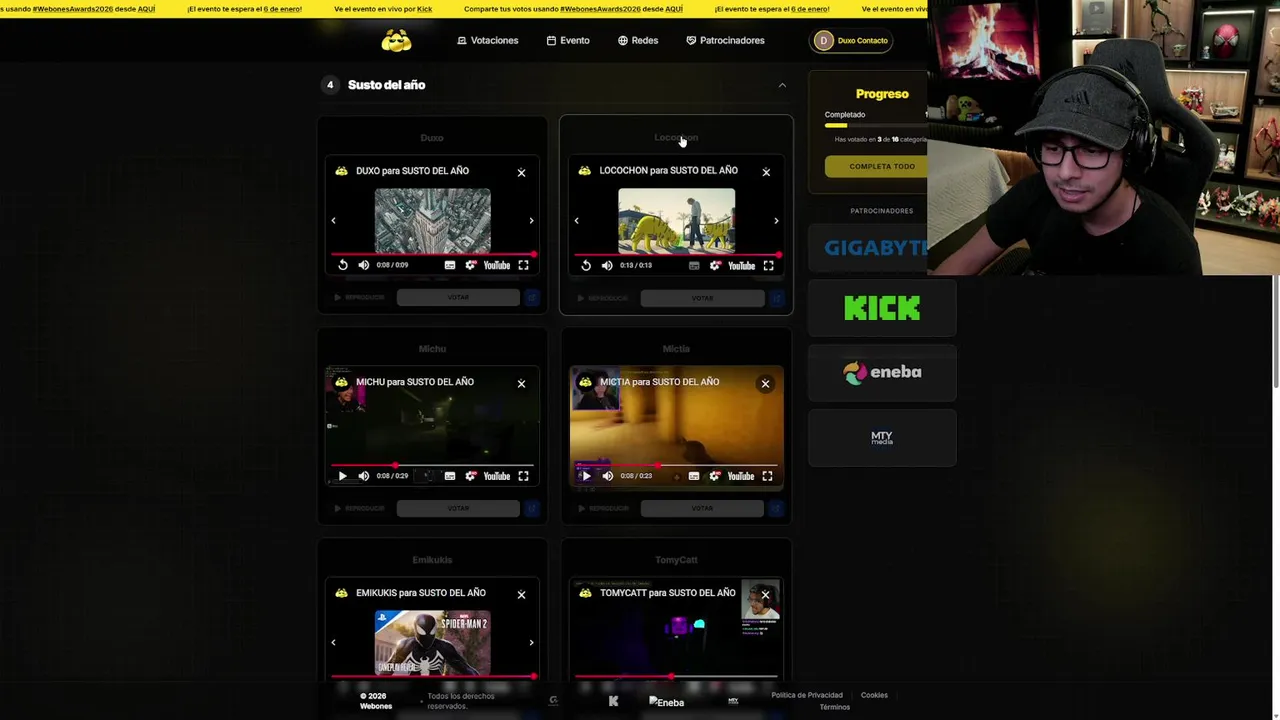Show previous suggestion on DUXO video
The height and width of the screenshot is (720, 1280).
click(334, 220)
